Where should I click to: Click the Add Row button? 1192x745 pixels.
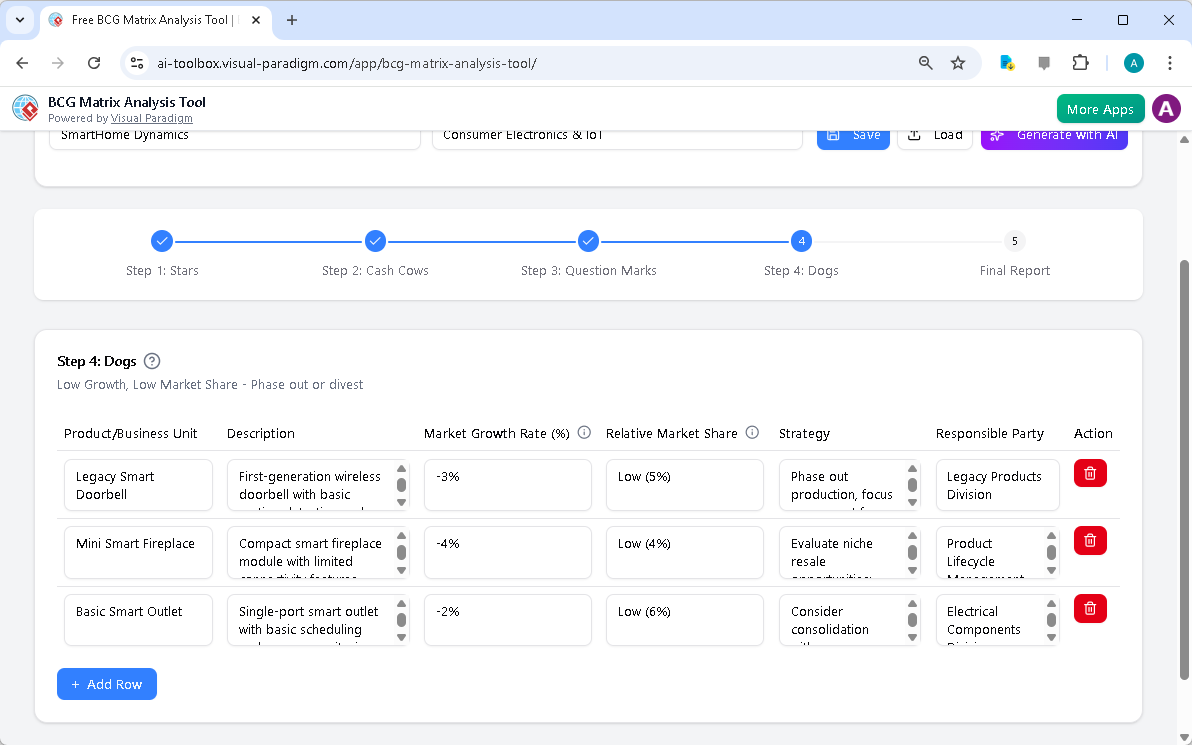(106, 684)
